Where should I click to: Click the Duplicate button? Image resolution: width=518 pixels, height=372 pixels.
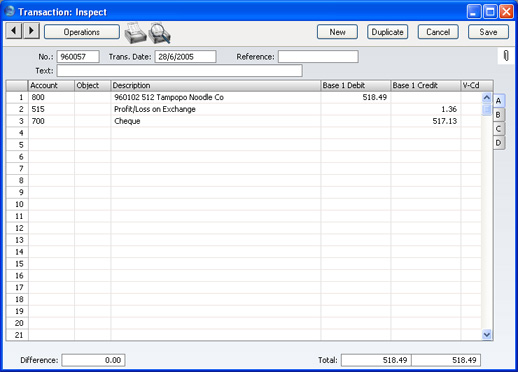387,32
